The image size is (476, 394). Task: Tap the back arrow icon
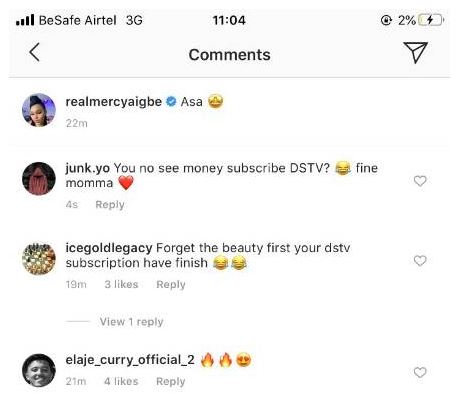[x=35, y=52]
